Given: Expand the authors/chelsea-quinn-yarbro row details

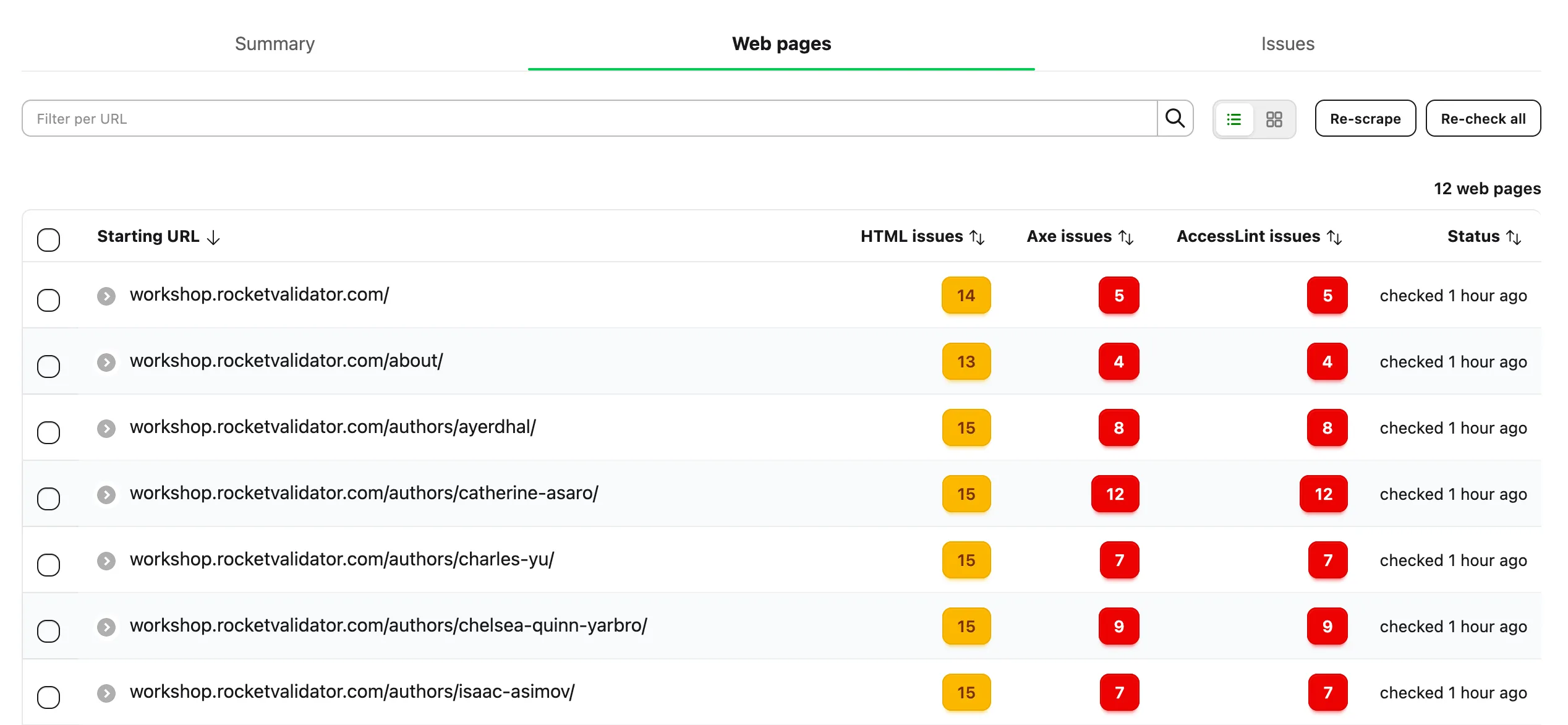Looking at the screenshot, I should click(x=106, y=627).
